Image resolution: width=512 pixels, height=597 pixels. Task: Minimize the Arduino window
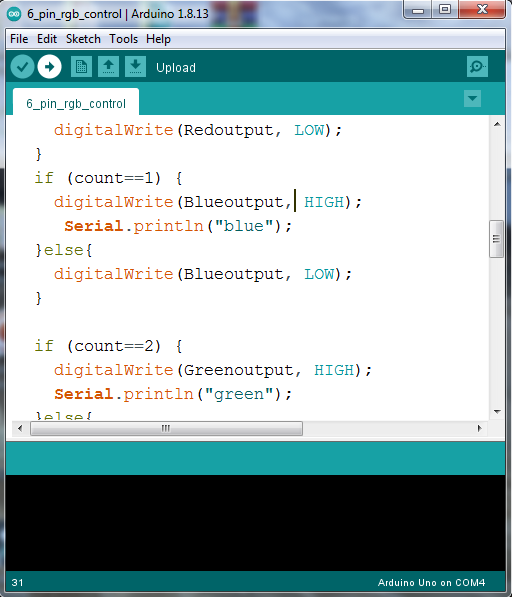pos(418,10)
